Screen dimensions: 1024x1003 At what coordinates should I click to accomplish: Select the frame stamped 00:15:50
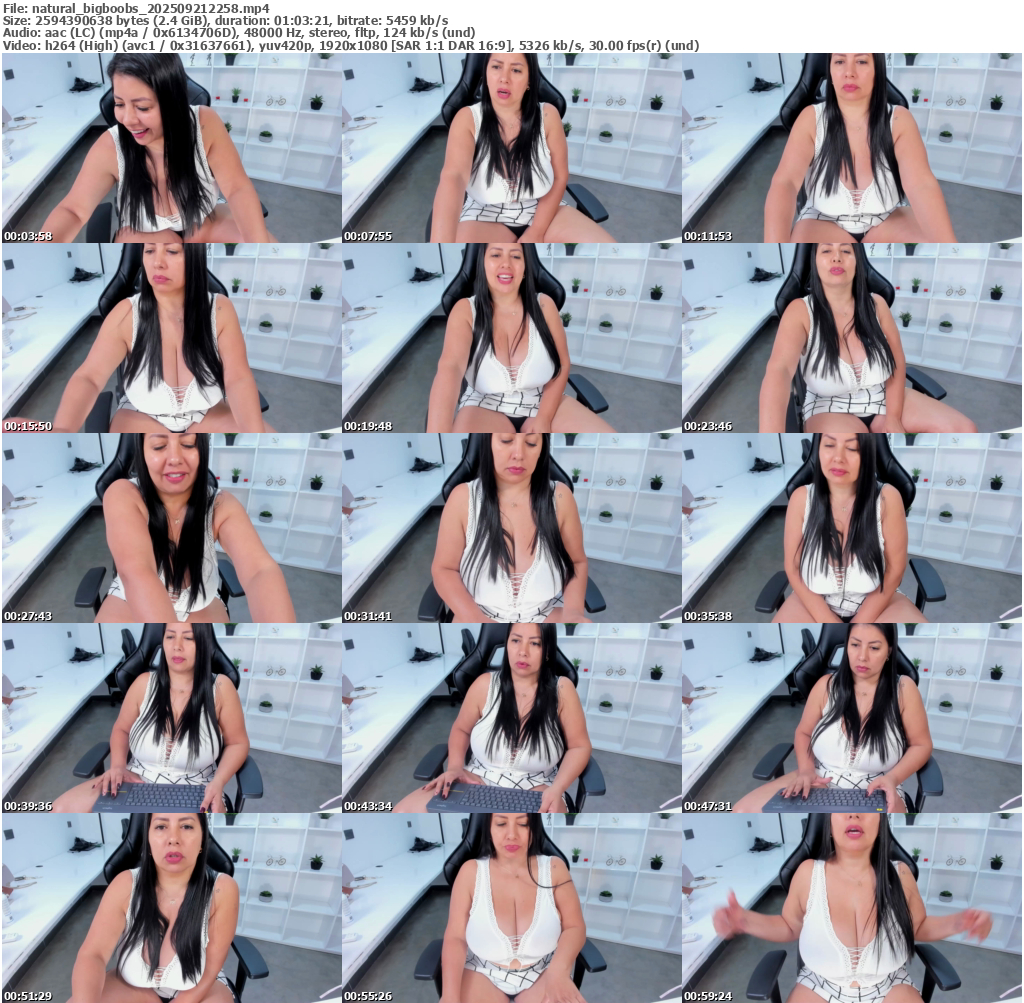[x=172, y=338]
